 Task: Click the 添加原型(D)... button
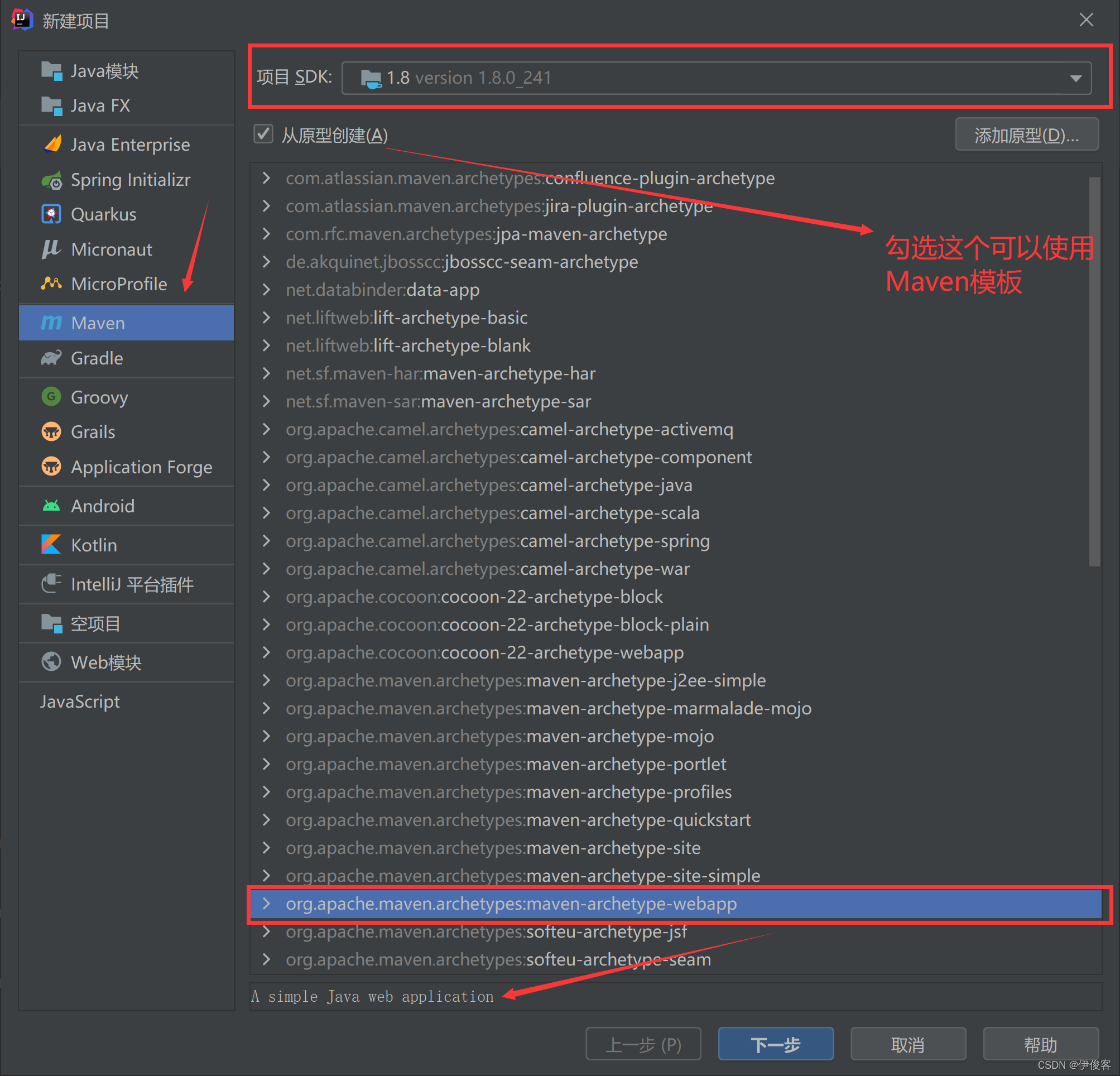coord(1026,135)
